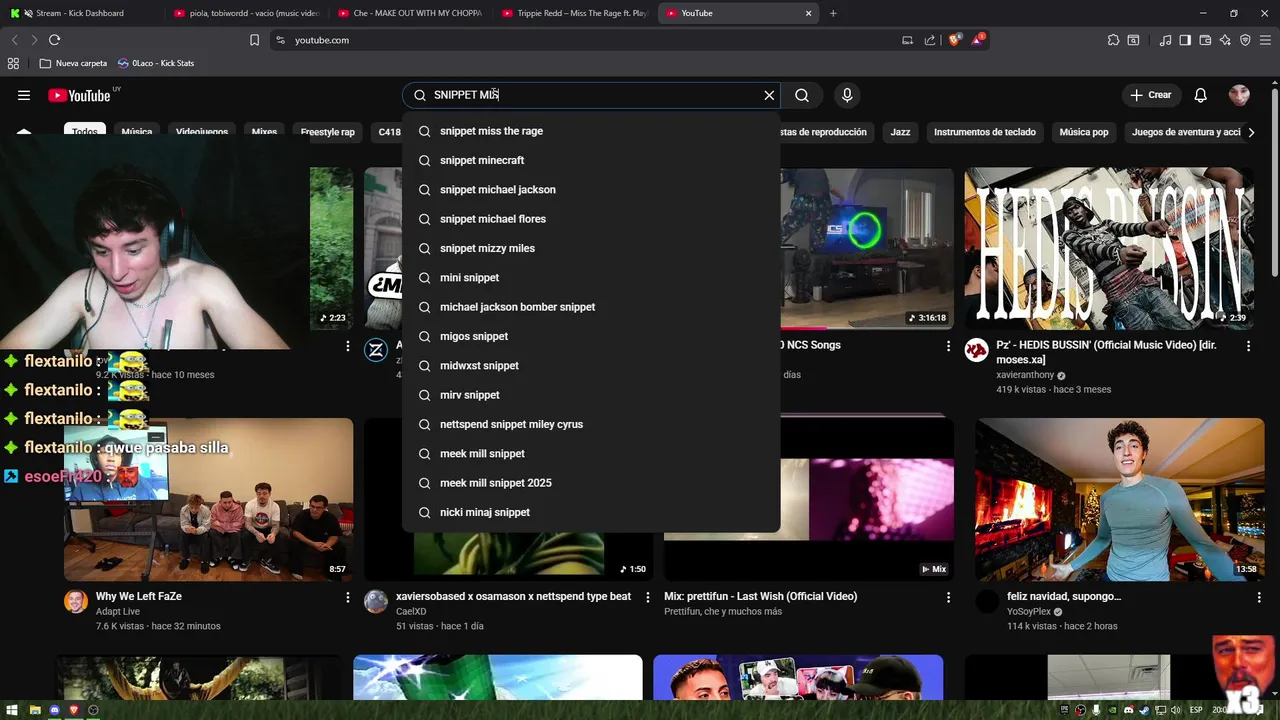Open Brave Leo AI sparkle icon
Image resolution: width=1280 pixels, height=720 pixels.
click(x=1225, y=40)
